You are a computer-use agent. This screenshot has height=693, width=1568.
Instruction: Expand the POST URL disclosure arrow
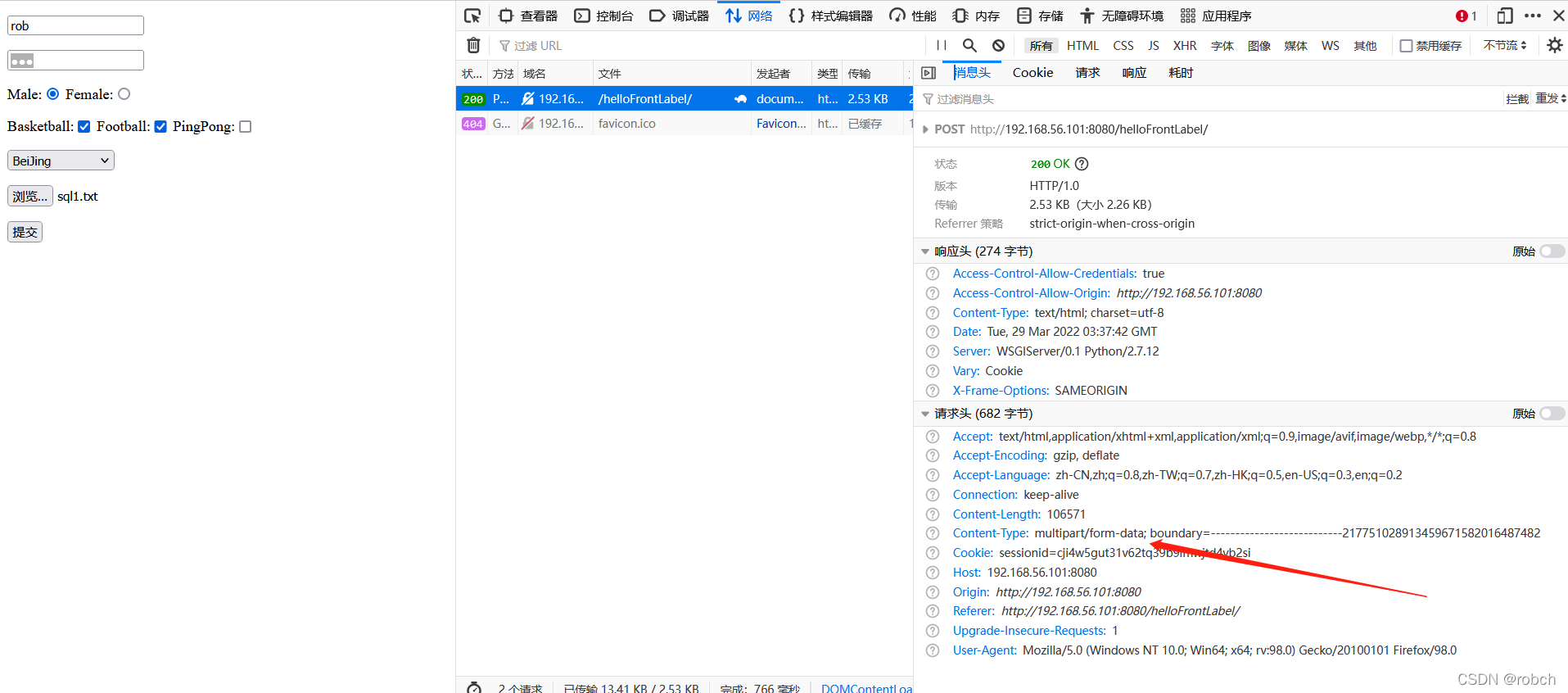(925, 129)
